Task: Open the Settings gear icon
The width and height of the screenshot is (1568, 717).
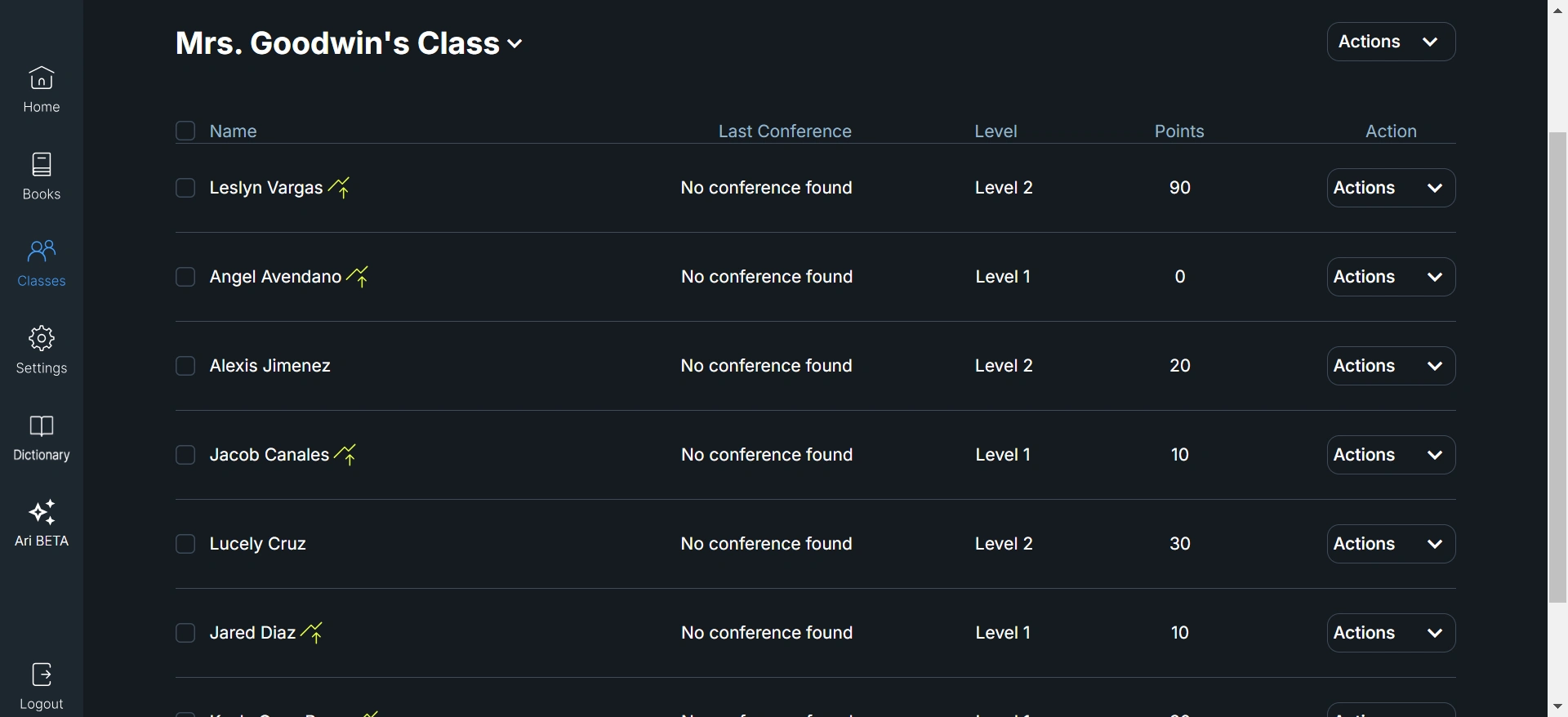Action: (x=42, y=339)
